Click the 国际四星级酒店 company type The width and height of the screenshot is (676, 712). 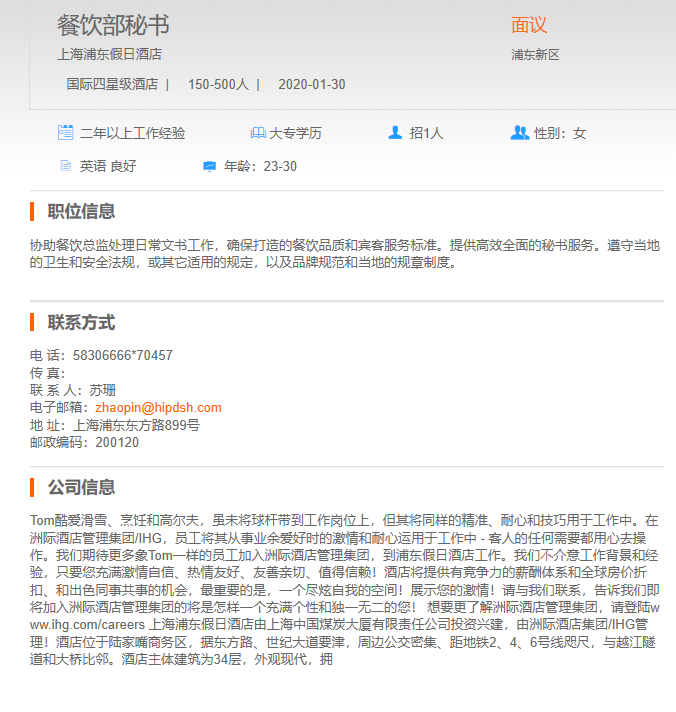112,84
